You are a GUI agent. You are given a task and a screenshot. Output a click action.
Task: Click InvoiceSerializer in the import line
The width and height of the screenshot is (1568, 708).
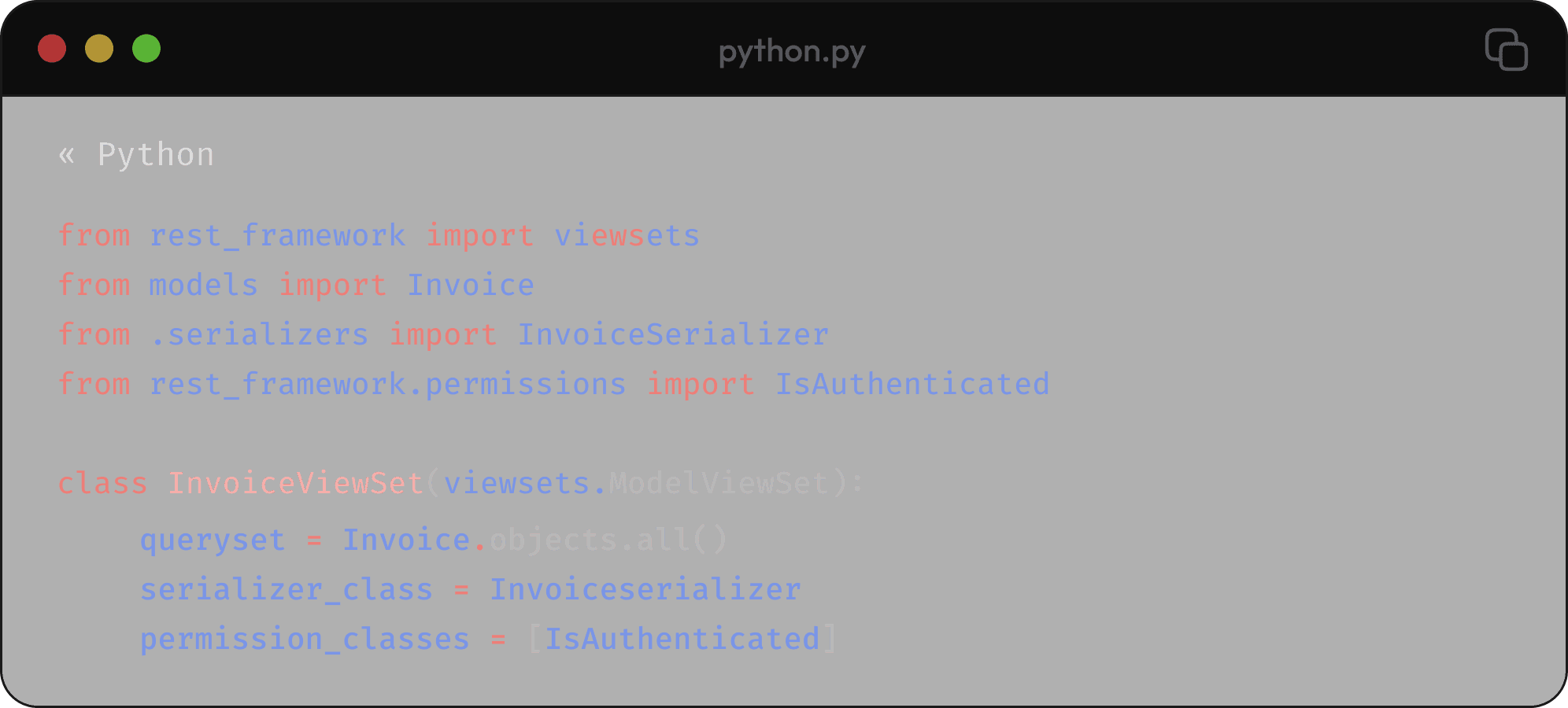point(673,335)
